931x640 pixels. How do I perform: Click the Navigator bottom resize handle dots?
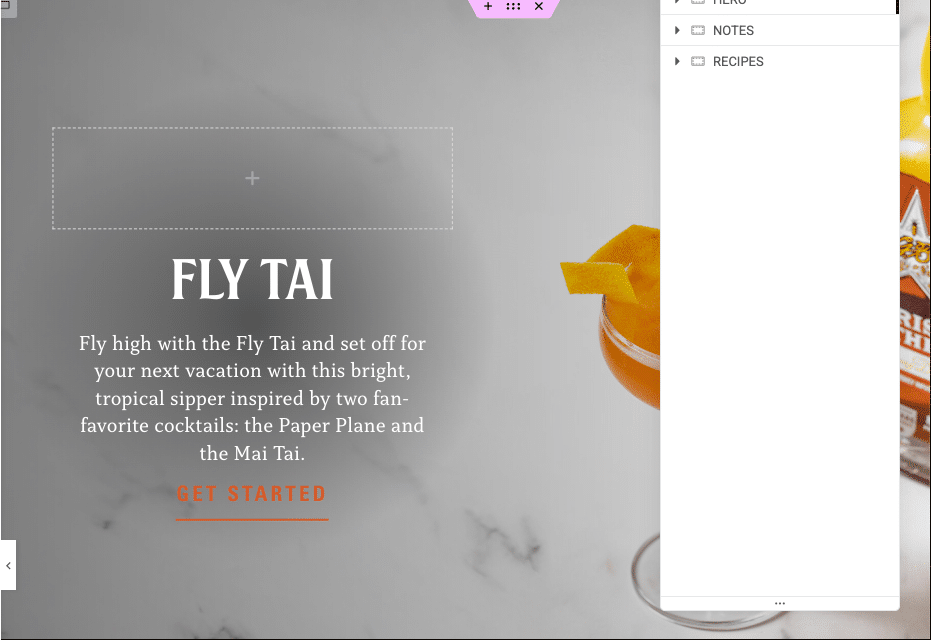tap(780, 603)
